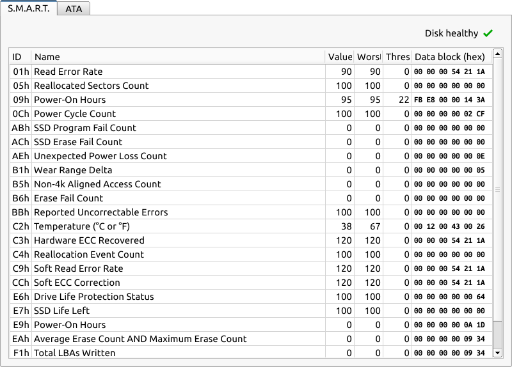
Task: Click the Data block (hex) column header
Action: point(452,57)
